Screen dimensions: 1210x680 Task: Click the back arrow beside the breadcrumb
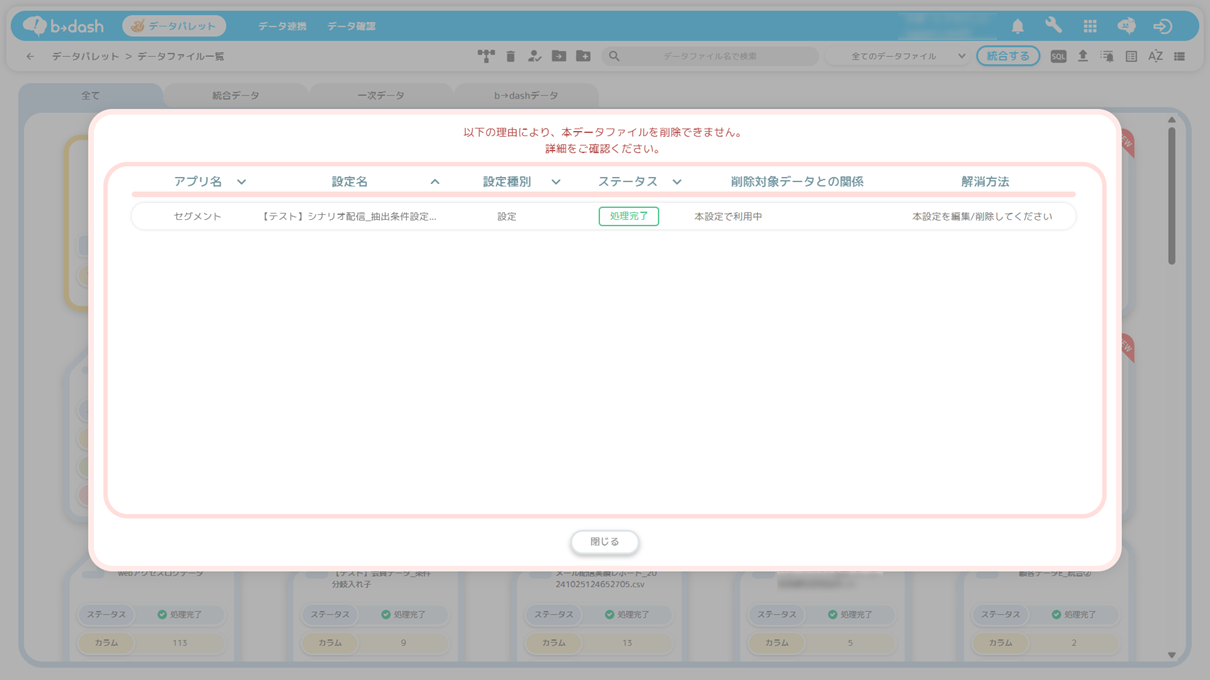(30, 57)
